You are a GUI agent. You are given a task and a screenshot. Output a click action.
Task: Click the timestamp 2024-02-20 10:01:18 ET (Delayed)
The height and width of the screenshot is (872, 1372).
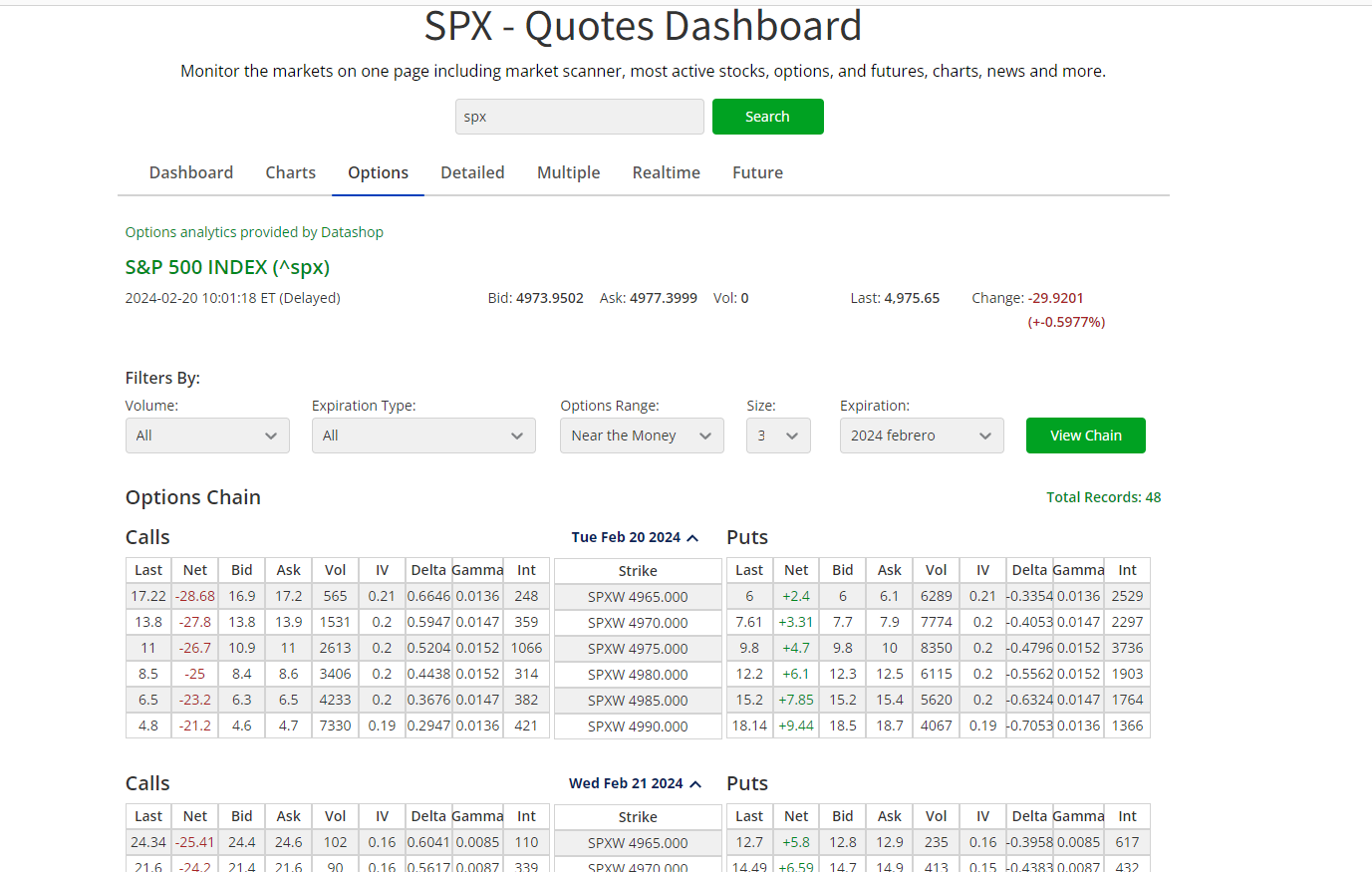pyautogui.click(x=232, y=298)
